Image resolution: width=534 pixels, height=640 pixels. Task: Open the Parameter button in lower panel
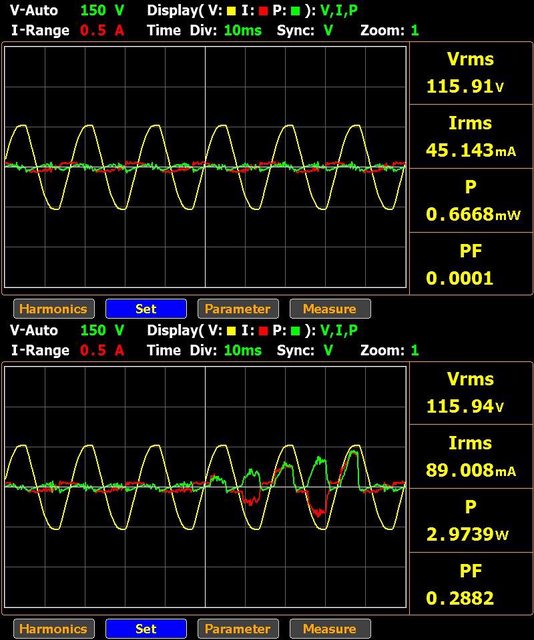(x=238, y=629)
